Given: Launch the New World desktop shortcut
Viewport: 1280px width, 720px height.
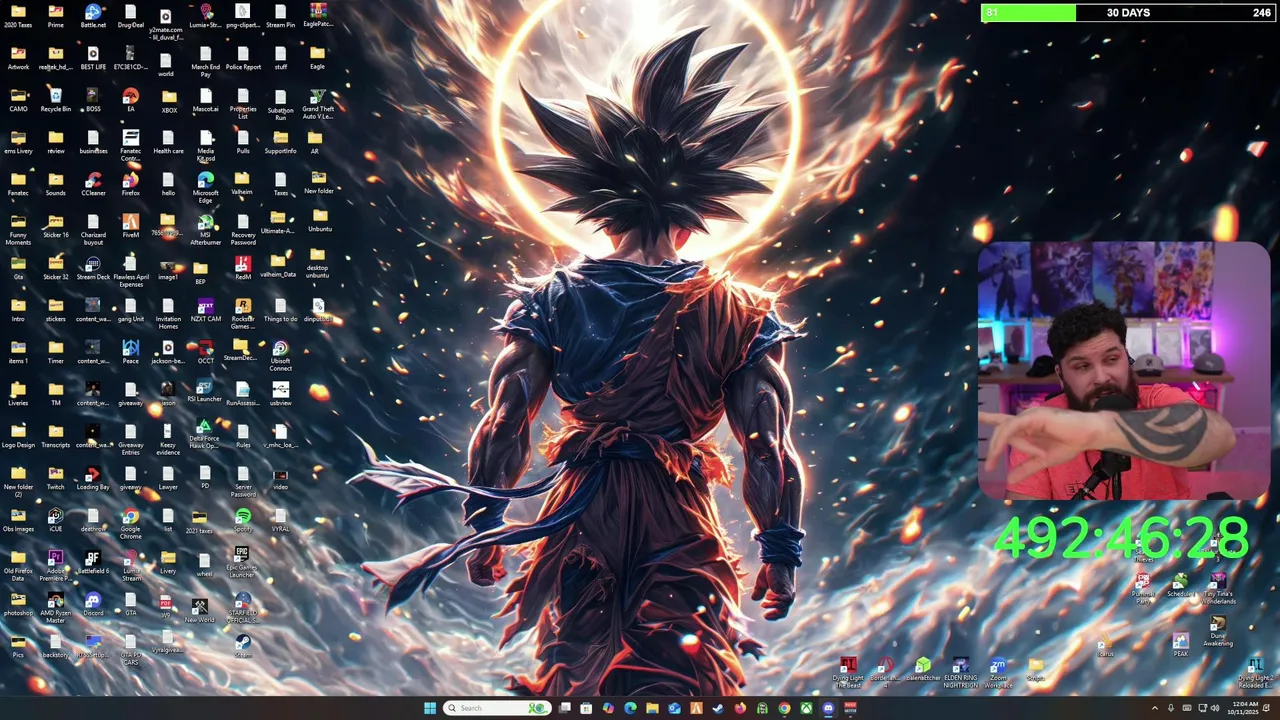Looking at the screenshot, I should pos(199,610).
